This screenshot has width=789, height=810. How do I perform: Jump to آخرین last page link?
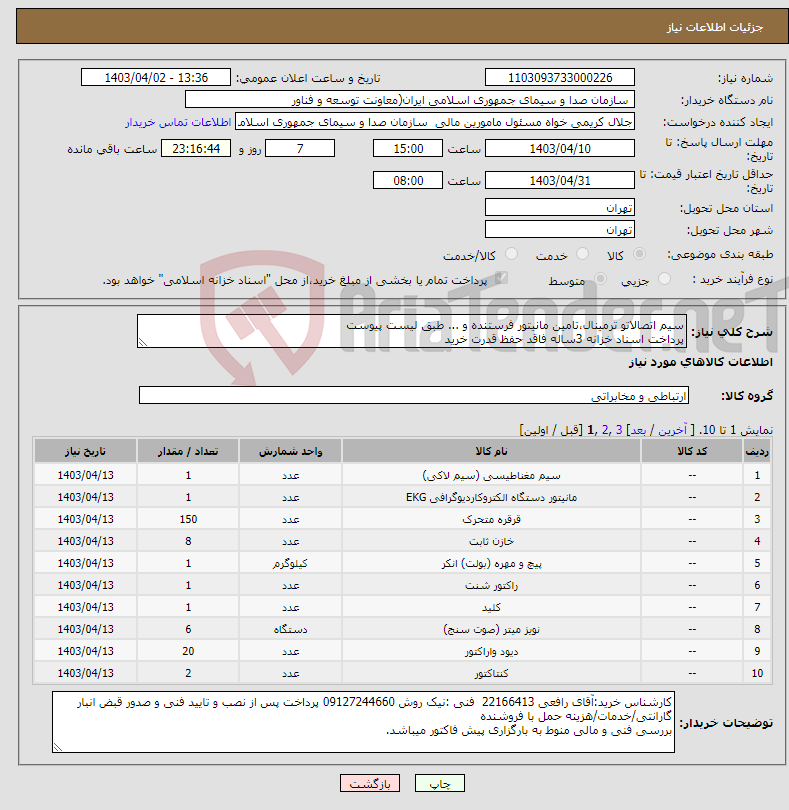coord(672,430)
